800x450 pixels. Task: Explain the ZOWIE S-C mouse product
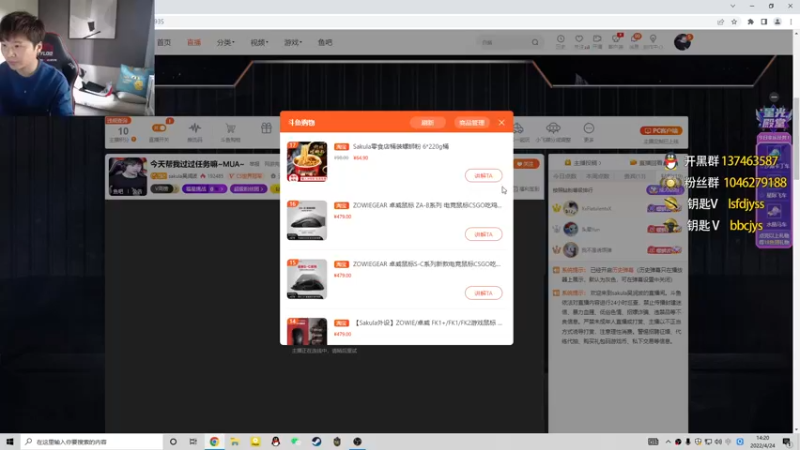coord(483,293)
